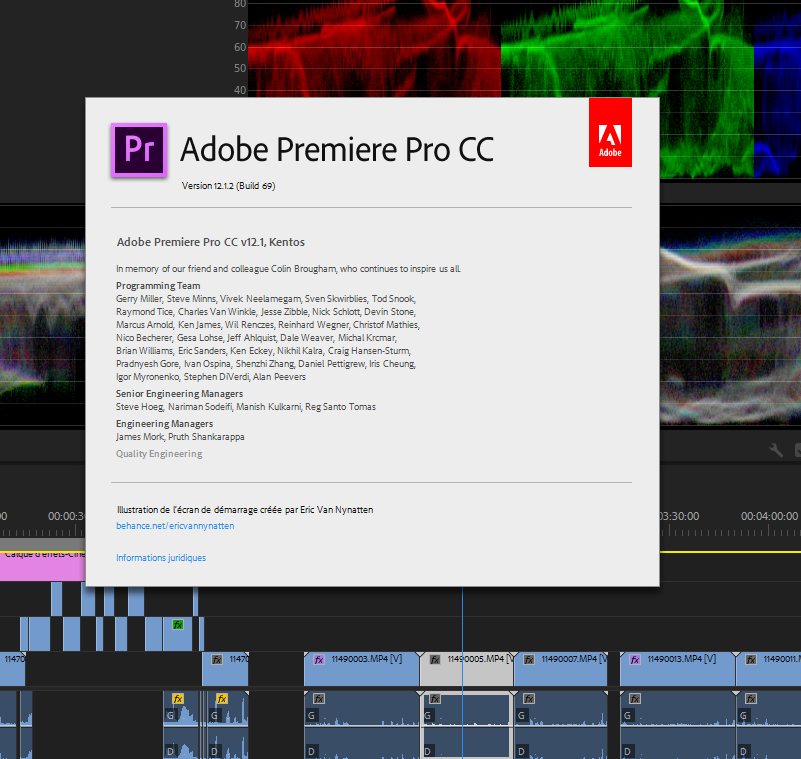Screen dimensions: 801x759
Task: Click the fx badge on video clip 11490005.MP4
Action: [x=435, y=659]
